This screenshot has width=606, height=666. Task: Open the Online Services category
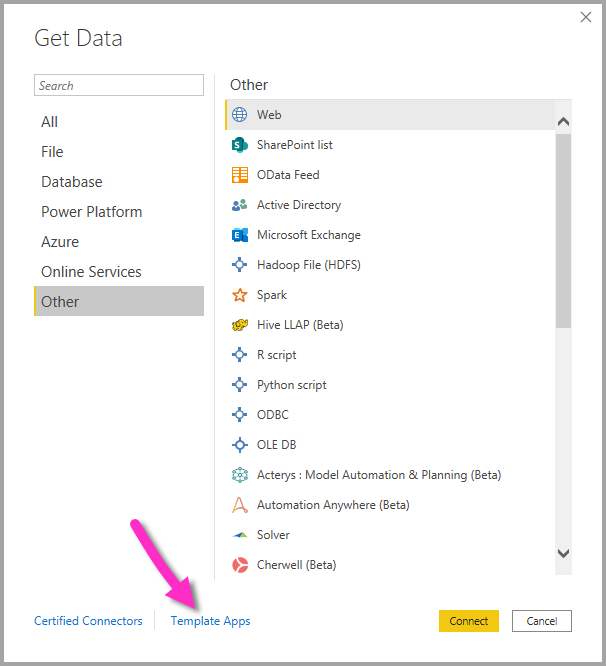91,272
